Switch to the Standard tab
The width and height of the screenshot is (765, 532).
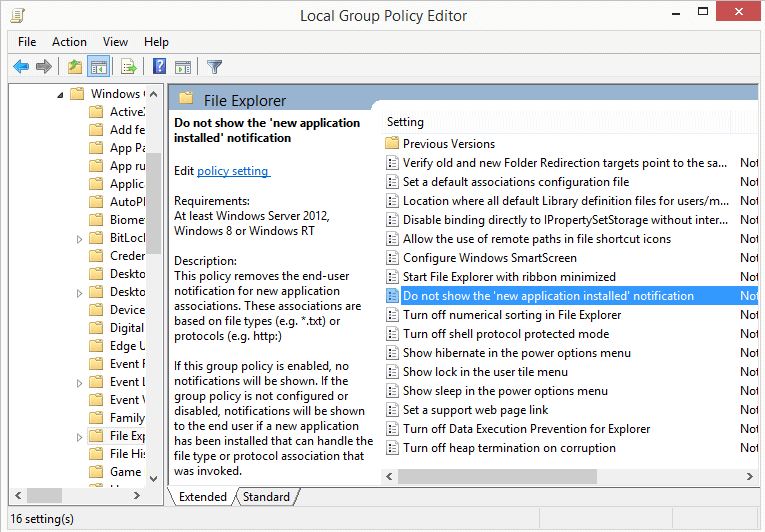point(266,497)
